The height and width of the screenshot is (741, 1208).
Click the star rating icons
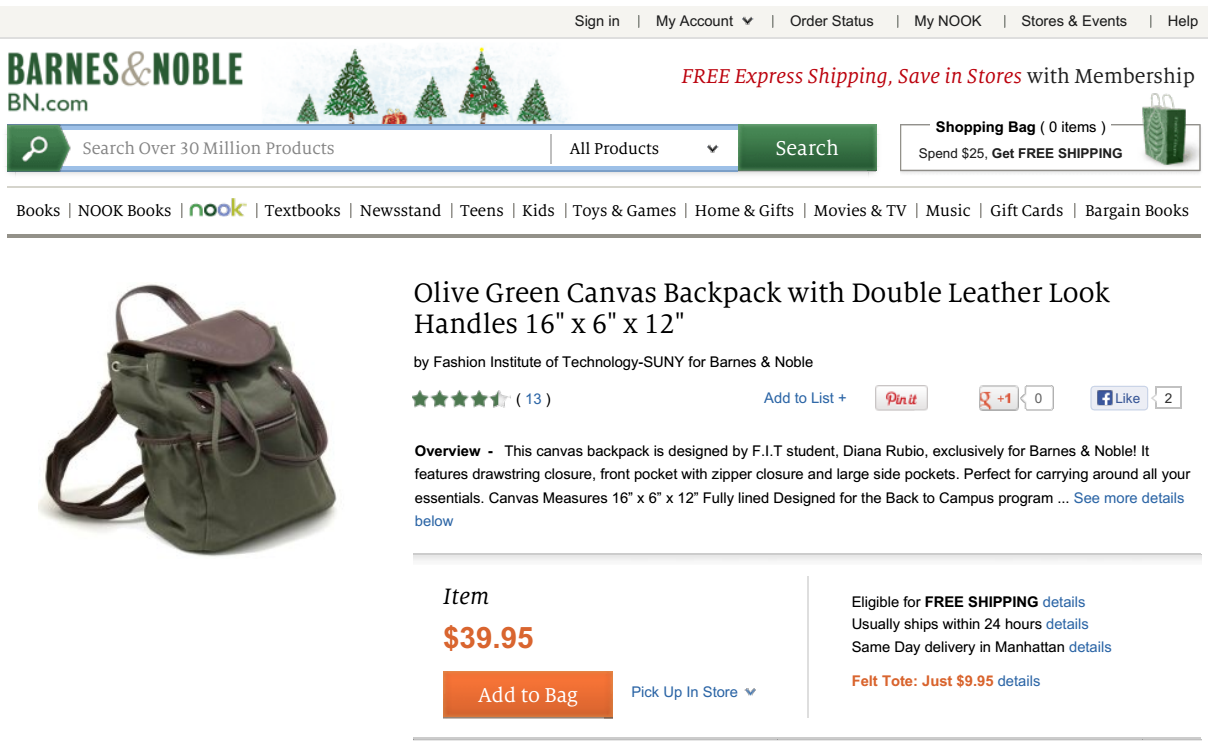pyautogui.click(x=460, y=399)
